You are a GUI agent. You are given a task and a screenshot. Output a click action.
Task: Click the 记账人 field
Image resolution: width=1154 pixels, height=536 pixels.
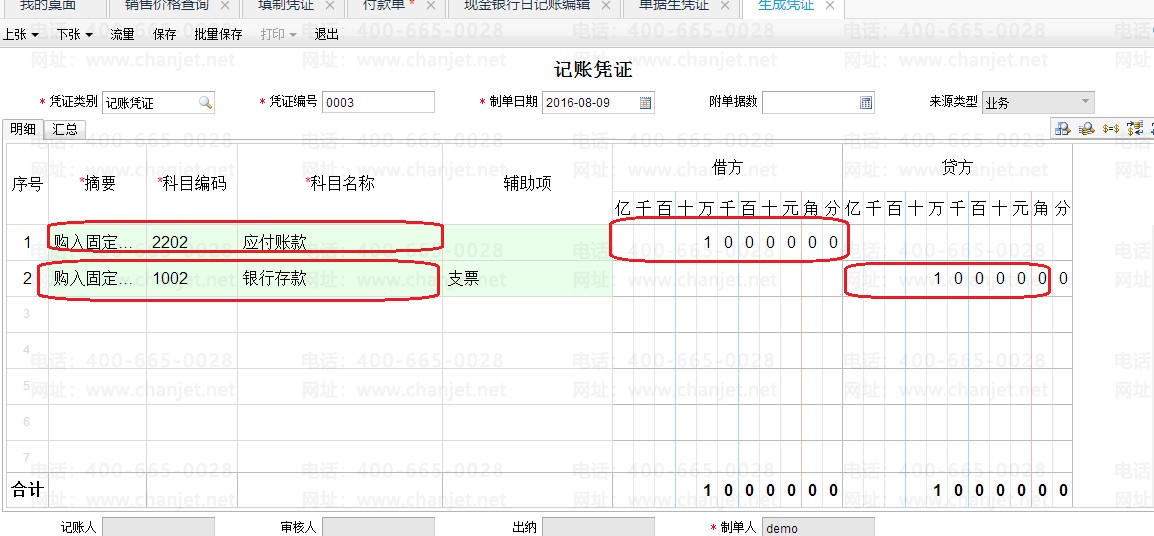(x=158, y=527)
